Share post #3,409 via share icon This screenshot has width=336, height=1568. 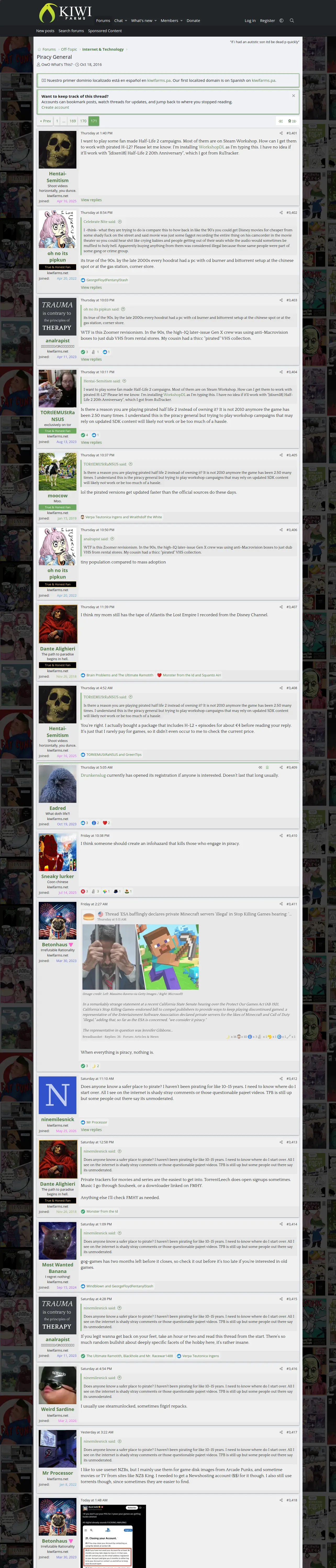point(281,768)
